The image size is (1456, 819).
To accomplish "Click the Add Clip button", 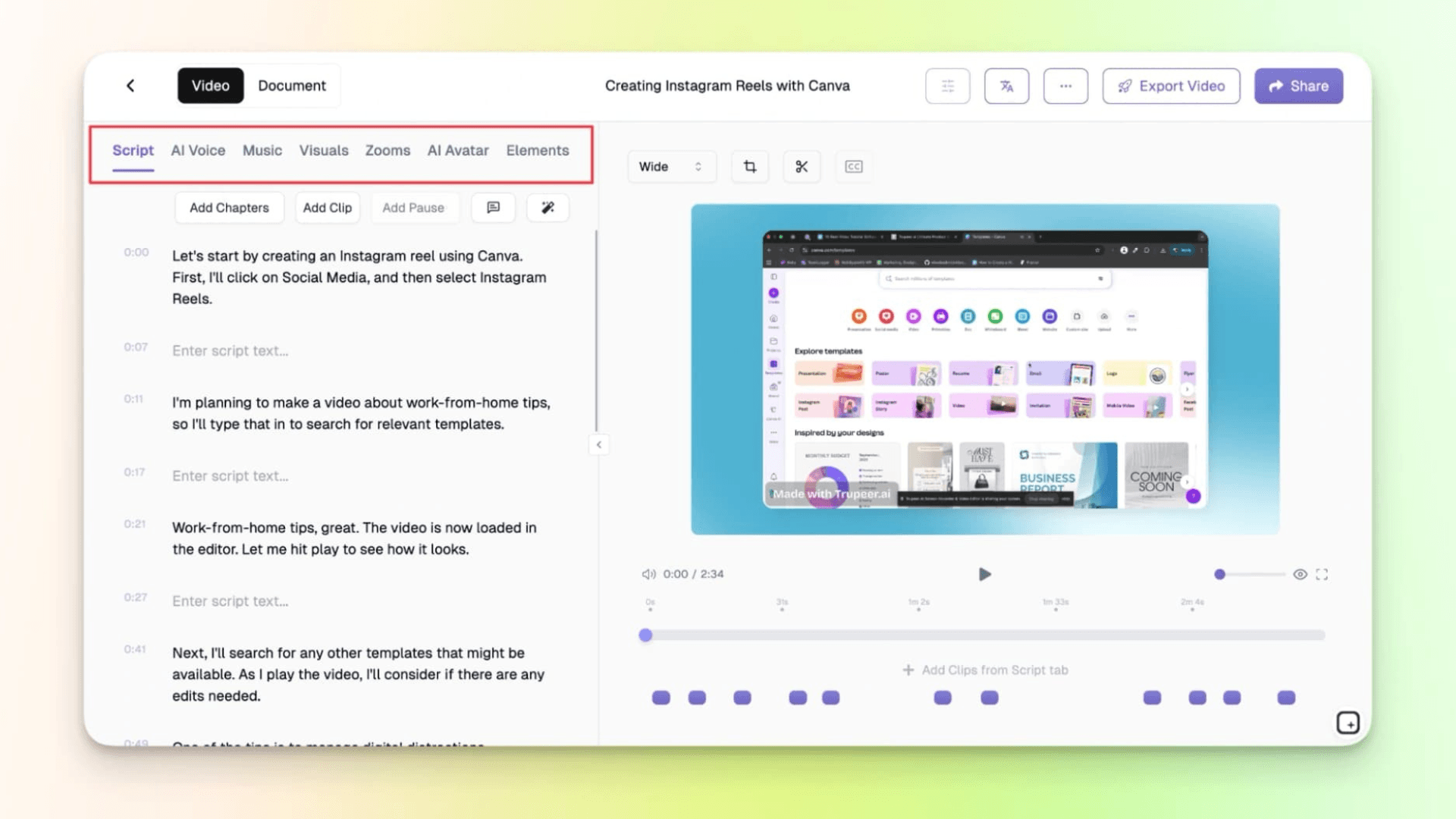I will [x=328, y=208].
